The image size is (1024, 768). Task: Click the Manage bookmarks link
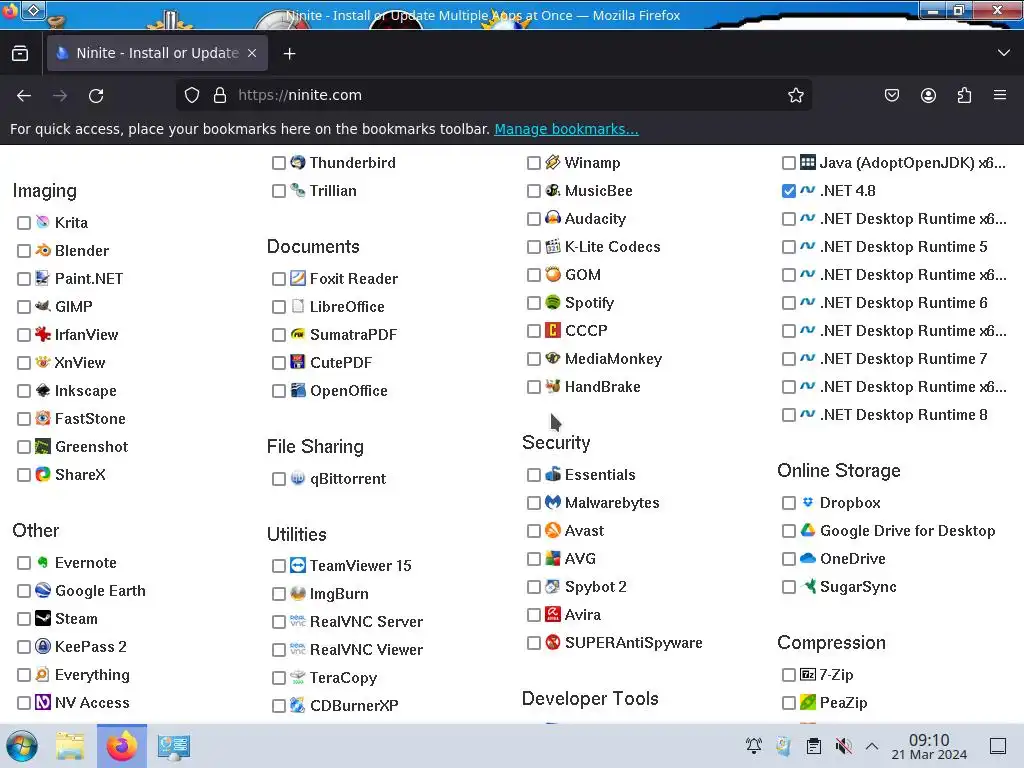[x=566, y=129]
